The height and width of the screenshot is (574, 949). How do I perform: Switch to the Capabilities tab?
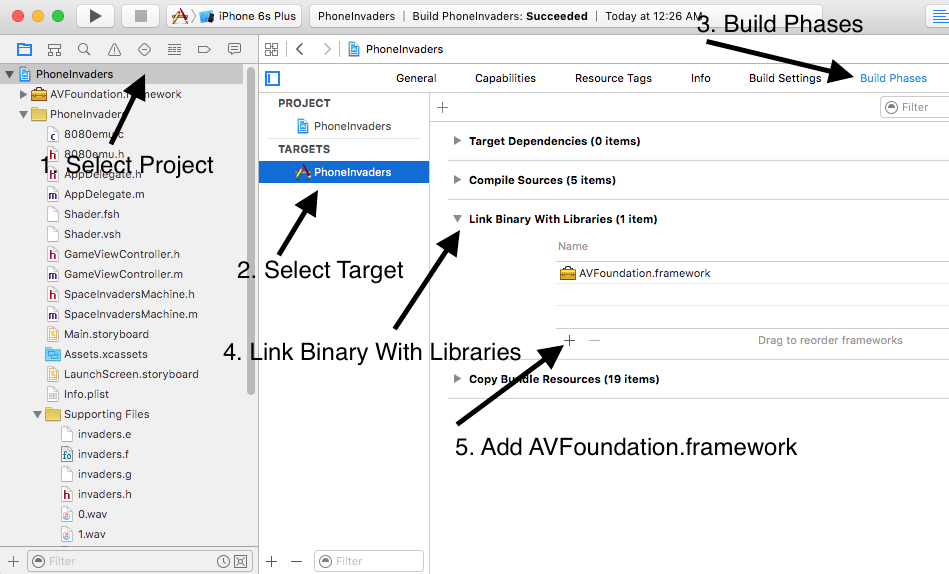(505, 78)
